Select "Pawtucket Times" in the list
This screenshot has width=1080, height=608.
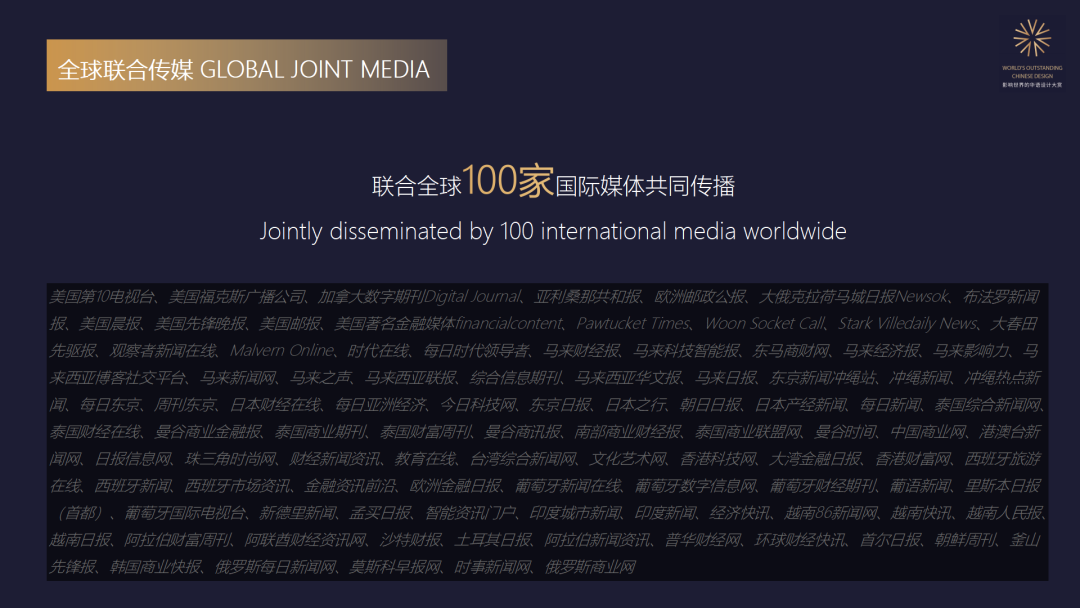[633, 324]
